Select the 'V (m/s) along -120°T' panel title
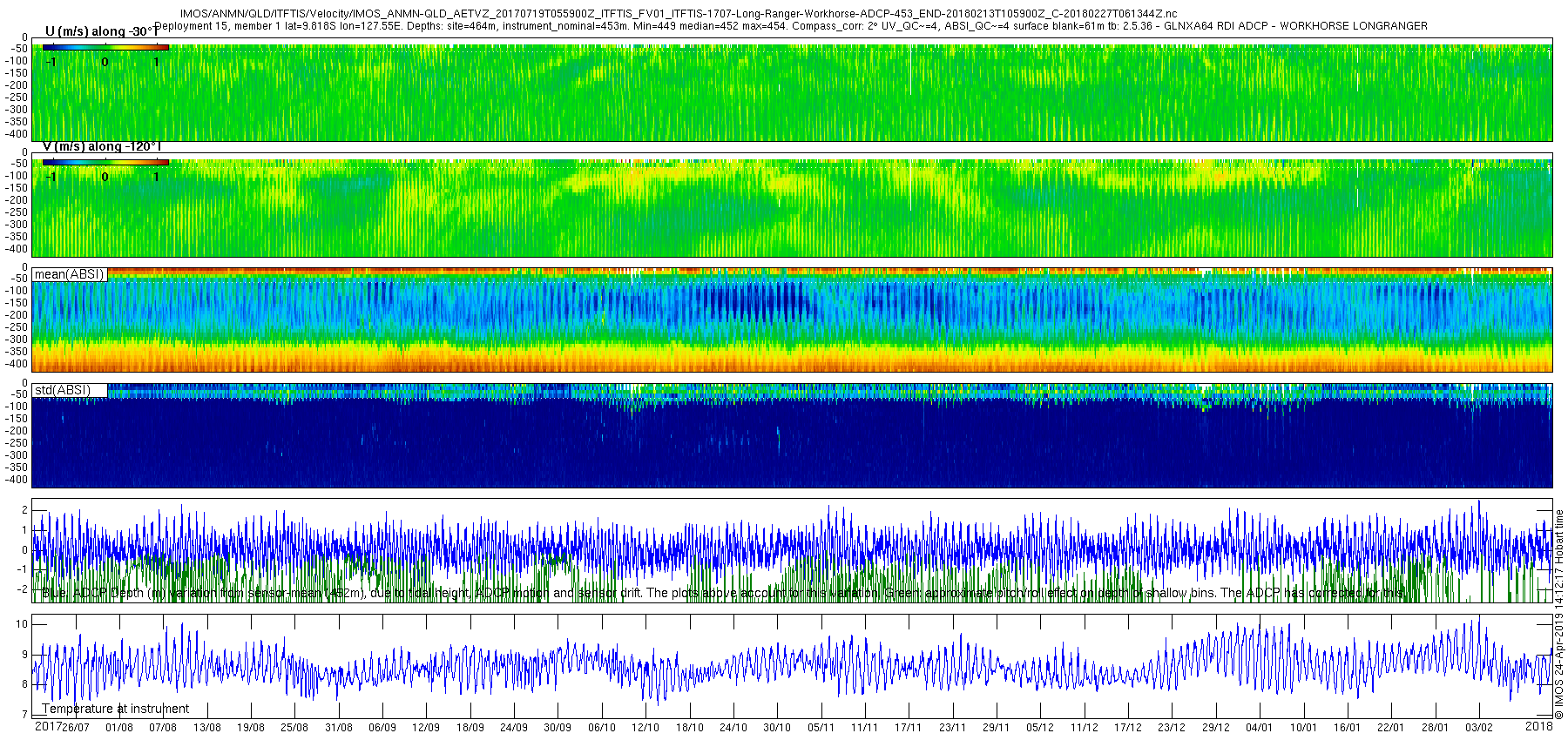 (x=102, y=146)
